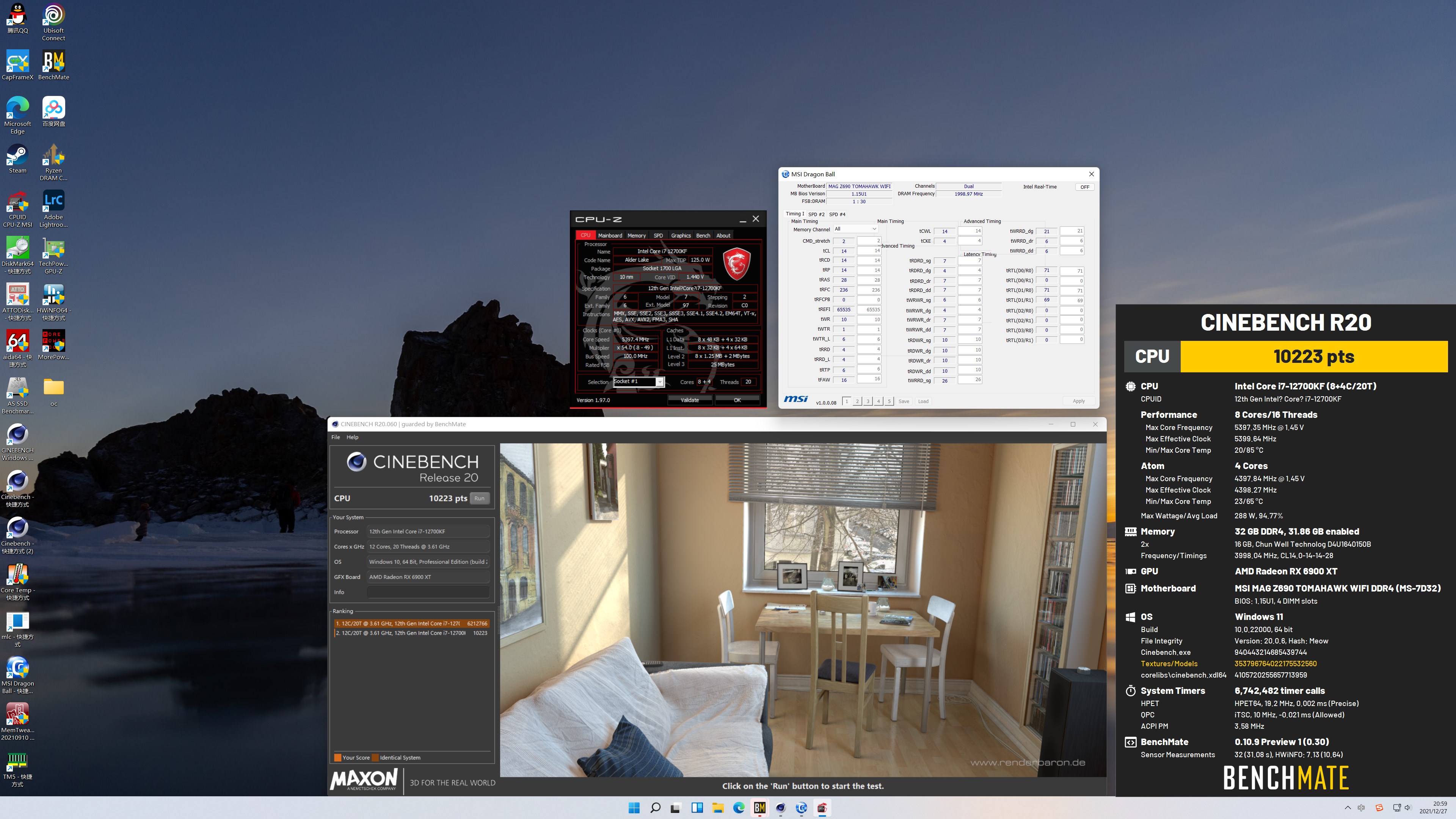Screen dimensions: 1456x819
Task: Click the OK button in CPU-Z
Action: (737, 400)
